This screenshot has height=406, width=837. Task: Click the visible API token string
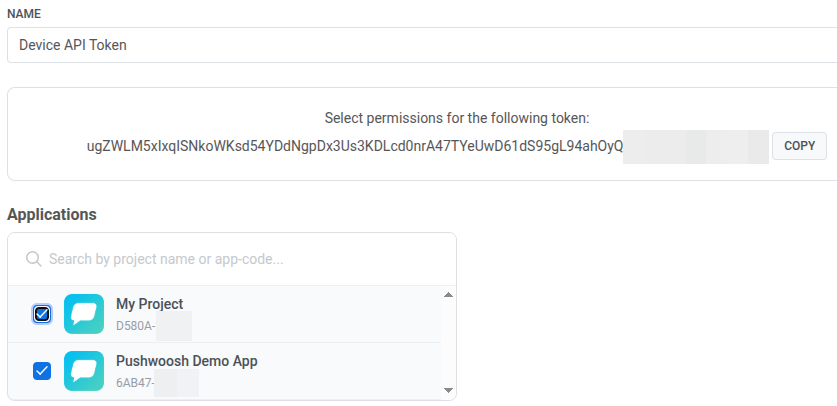coord(355,146)
